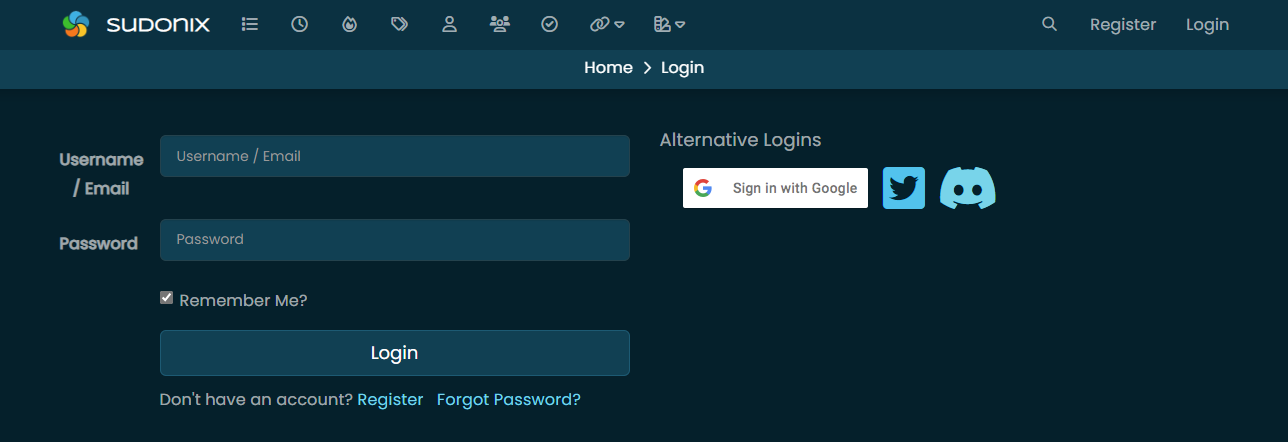Click the Sudonix logo
The image size is (1288, 442).
[136, 24]
